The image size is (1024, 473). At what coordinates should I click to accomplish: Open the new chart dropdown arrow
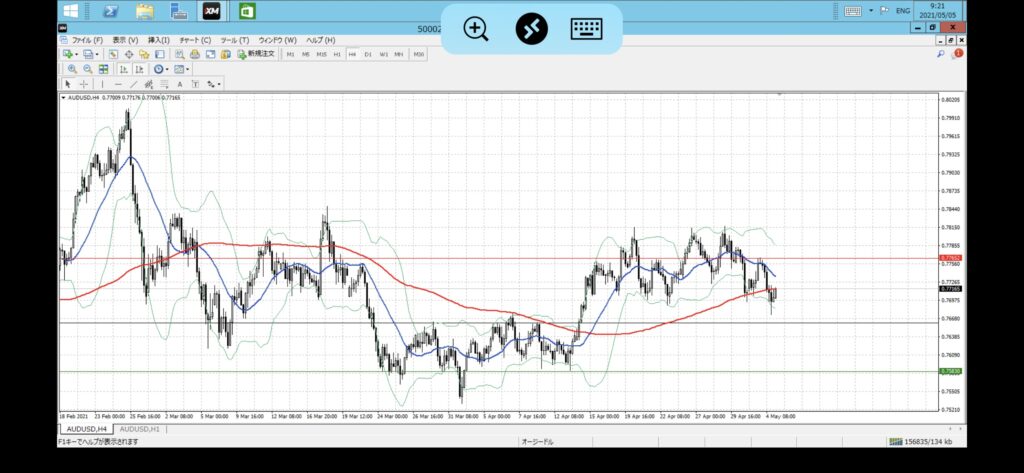pos(76,54)
